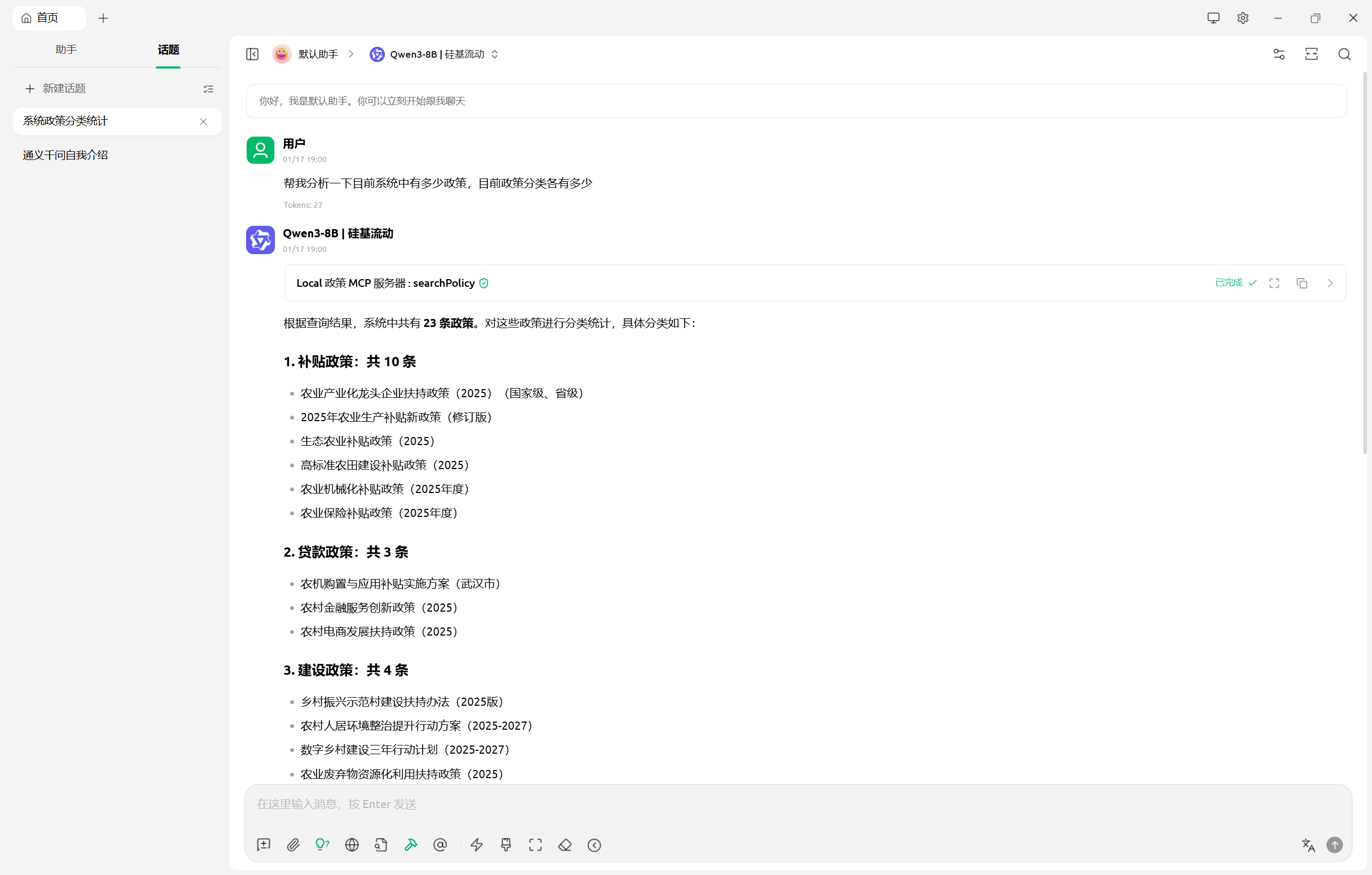Image resolution: width=1372 pixels, height=875 pixels.
Task: Collapse toolbar with circled left arrow
Action: (593, 845)
